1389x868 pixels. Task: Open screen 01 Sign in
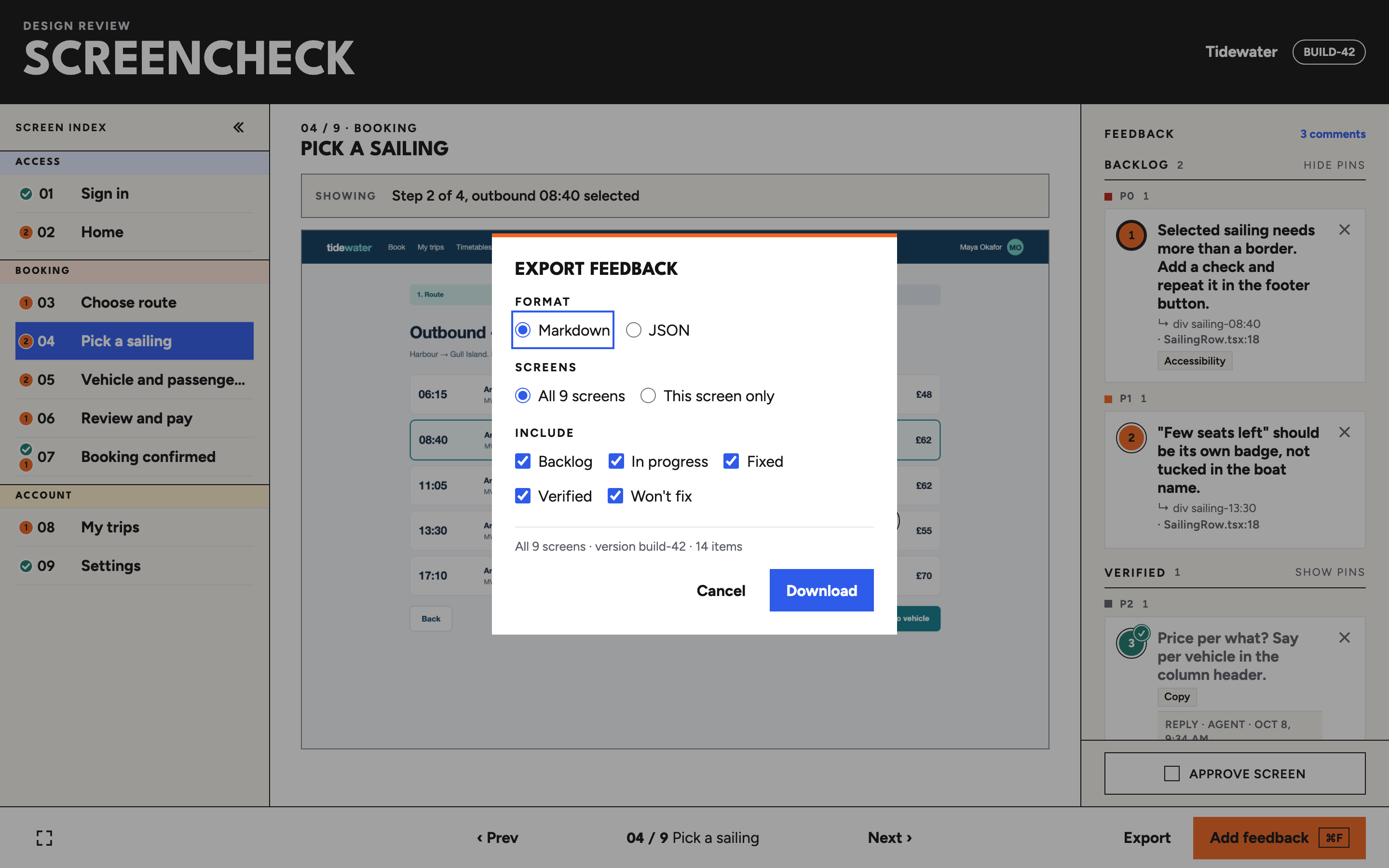tap(134, 193)
